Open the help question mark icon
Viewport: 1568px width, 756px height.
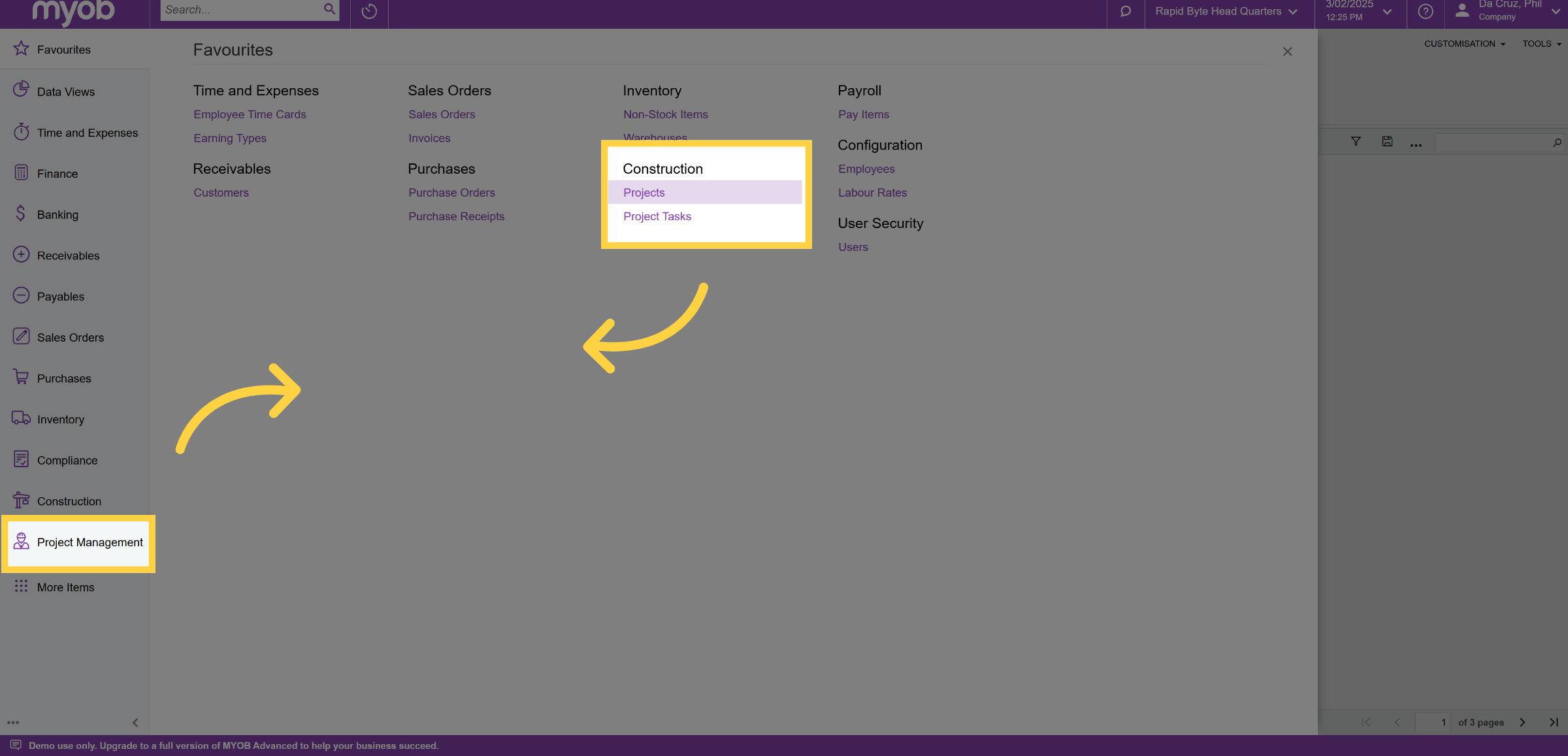coord(1426,11)
